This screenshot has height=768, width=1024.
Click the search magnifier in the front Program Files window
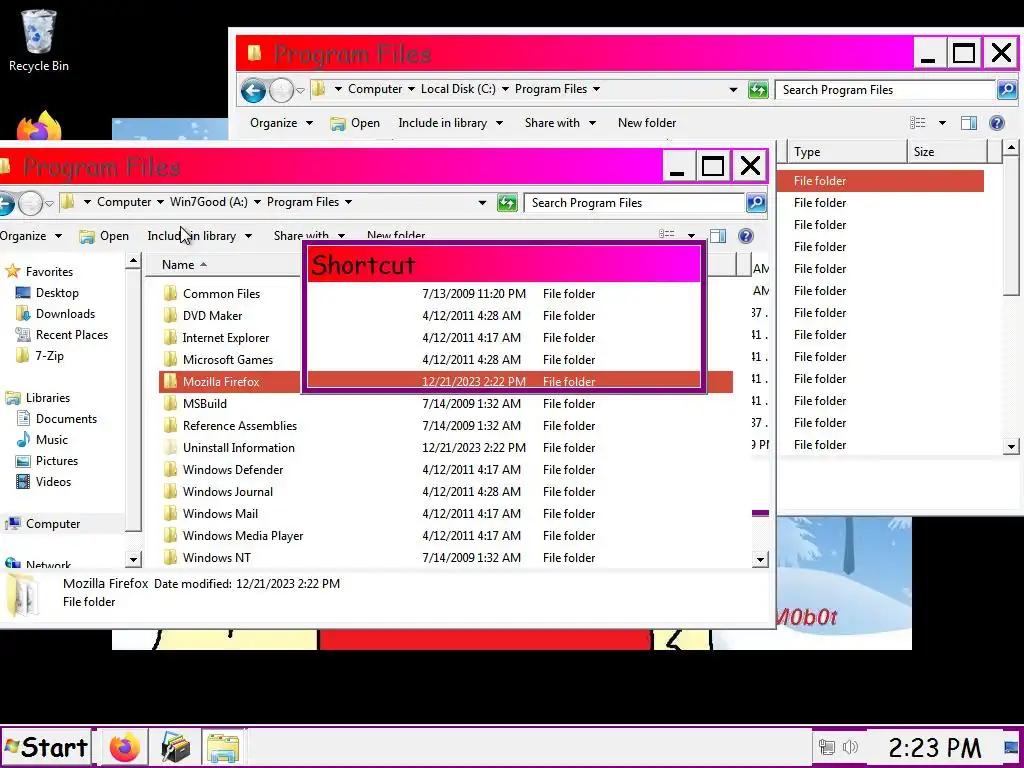pyautogui.click(x=756, y=202)
